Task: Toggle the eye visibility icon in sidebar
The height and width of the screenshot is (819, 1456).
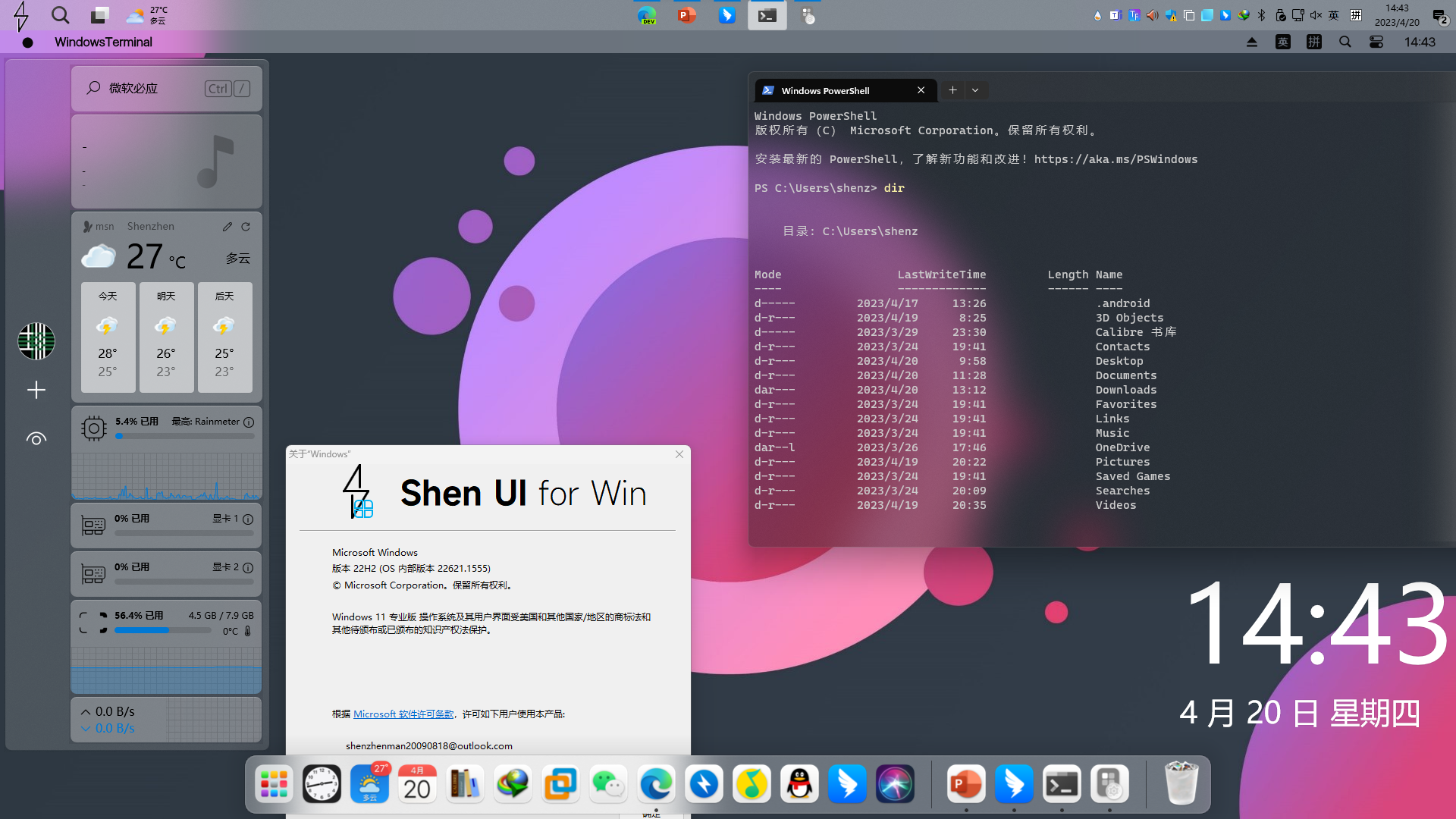Action: (x=36, y=439)
